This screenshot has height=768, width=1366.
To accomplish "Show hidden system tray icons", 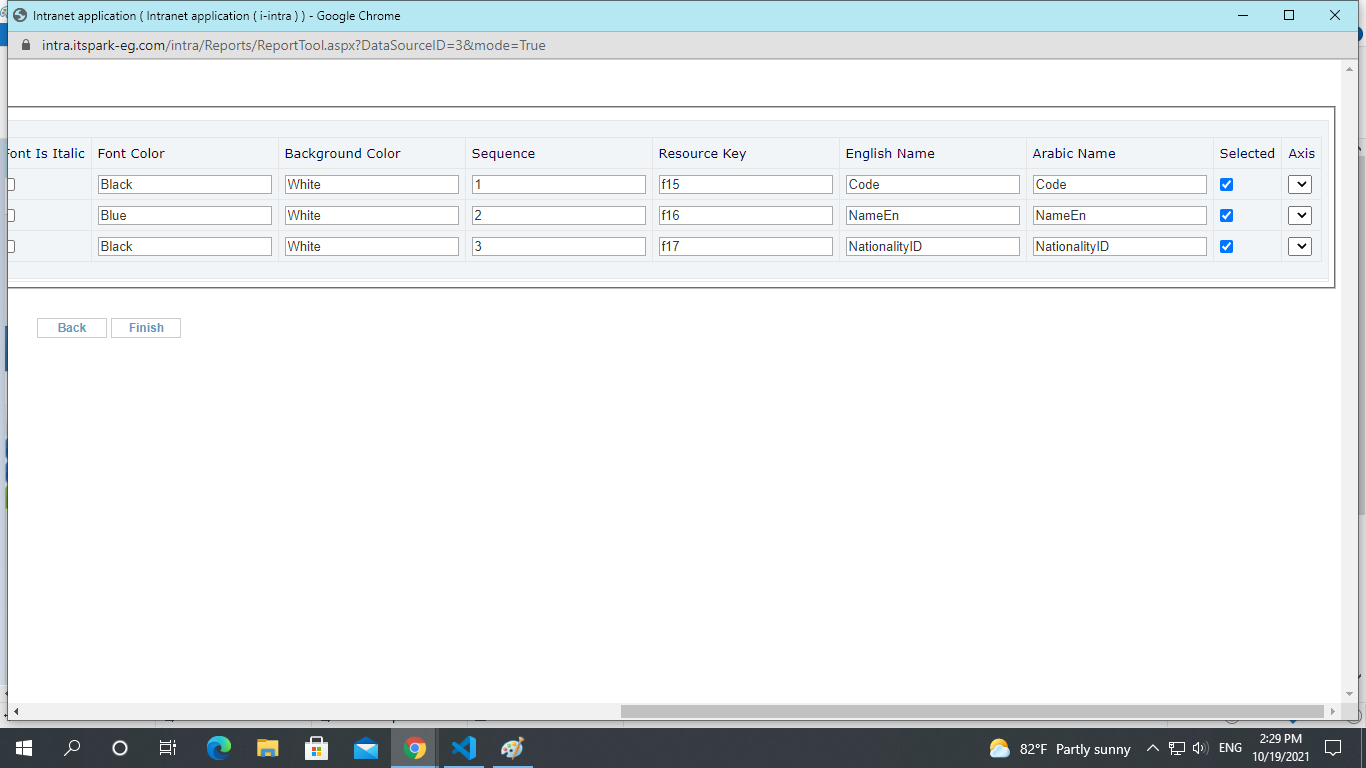I will tap(1152, 748).
